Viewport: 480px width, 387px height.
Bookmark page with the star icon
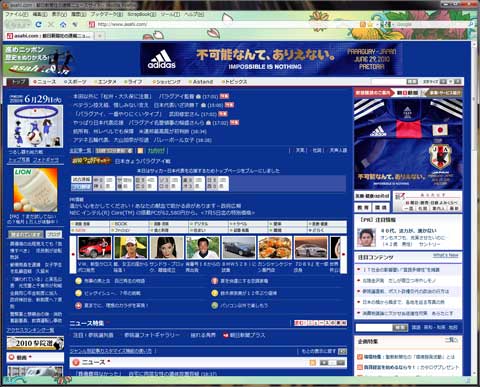[370, 24]
